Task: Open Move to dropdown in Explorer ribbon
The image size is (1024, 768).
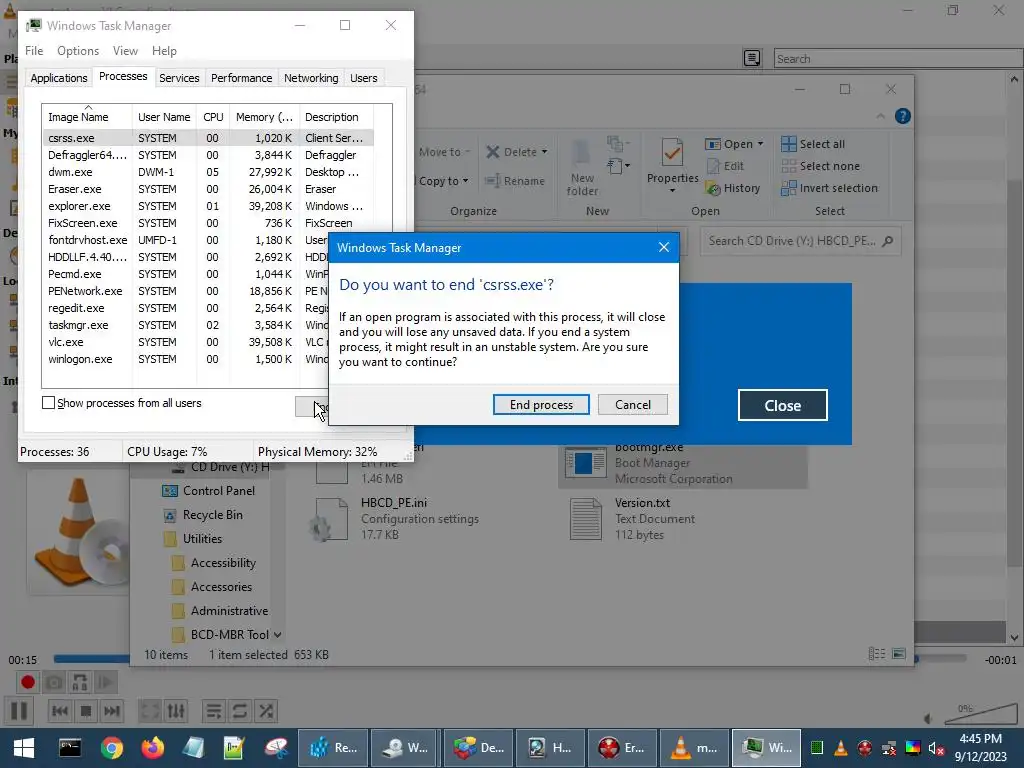Action: [443, 152]
